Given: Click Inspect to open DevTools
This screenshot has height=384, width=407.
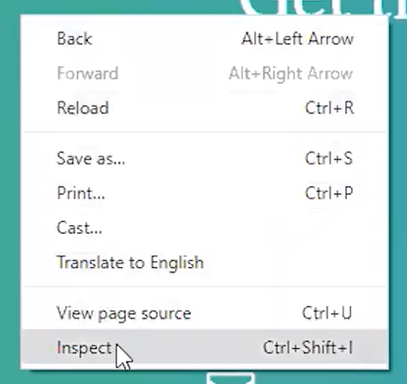Looking at the screenshot, I should click(205, 348).
